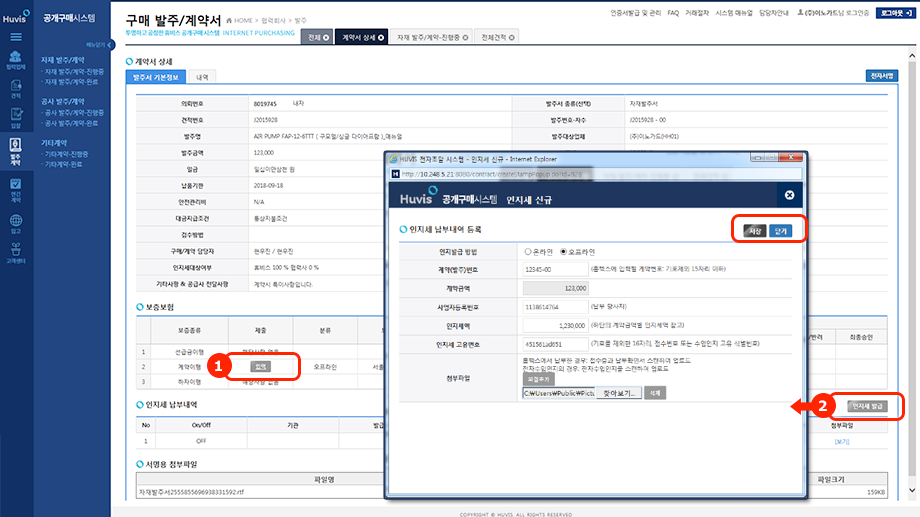Switch to the 전체견적 tab
The image size is (920, 517).
point(497,37)
